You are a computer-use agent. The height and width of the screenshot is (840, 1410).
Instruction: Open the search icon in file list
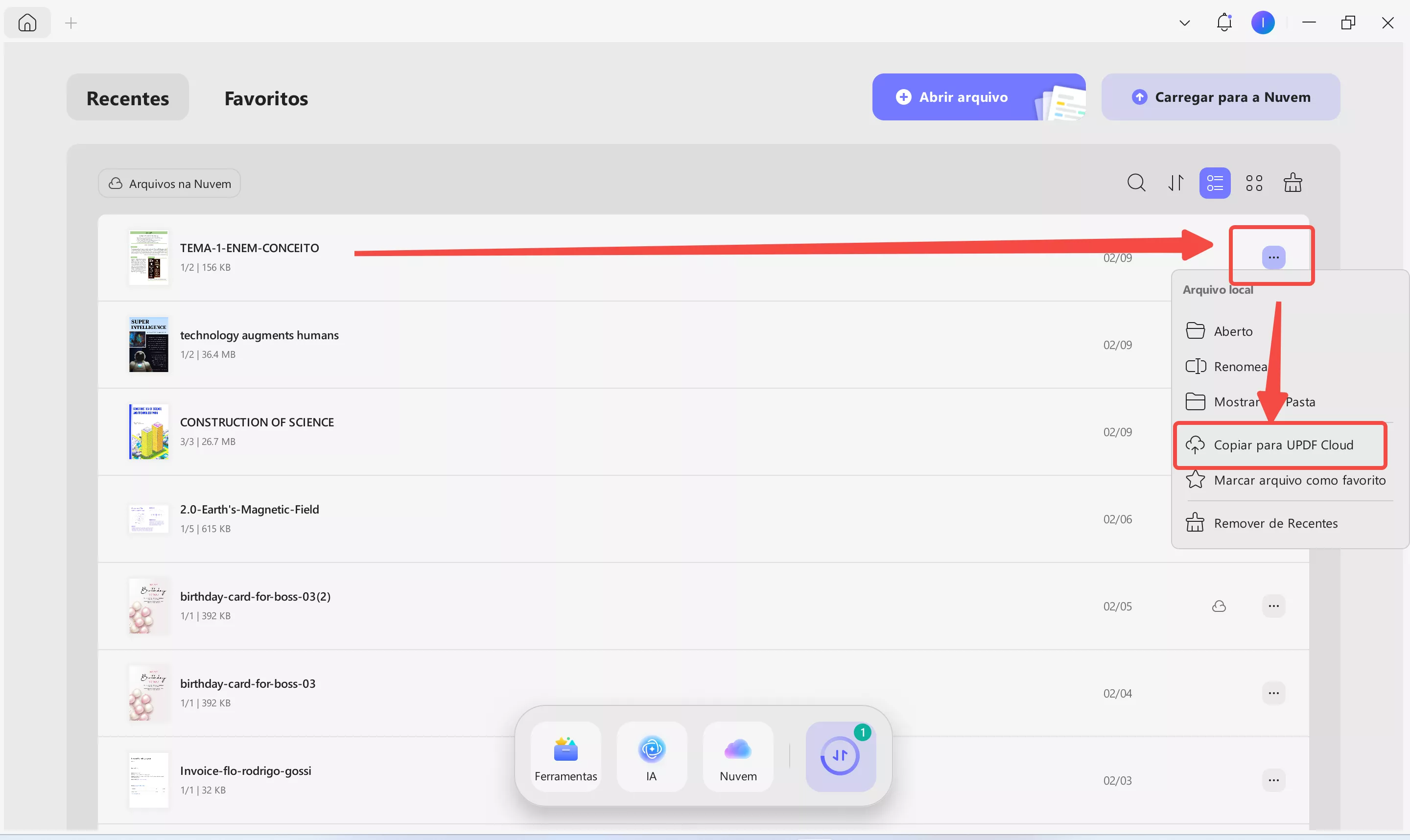(x=1137, y=182)
